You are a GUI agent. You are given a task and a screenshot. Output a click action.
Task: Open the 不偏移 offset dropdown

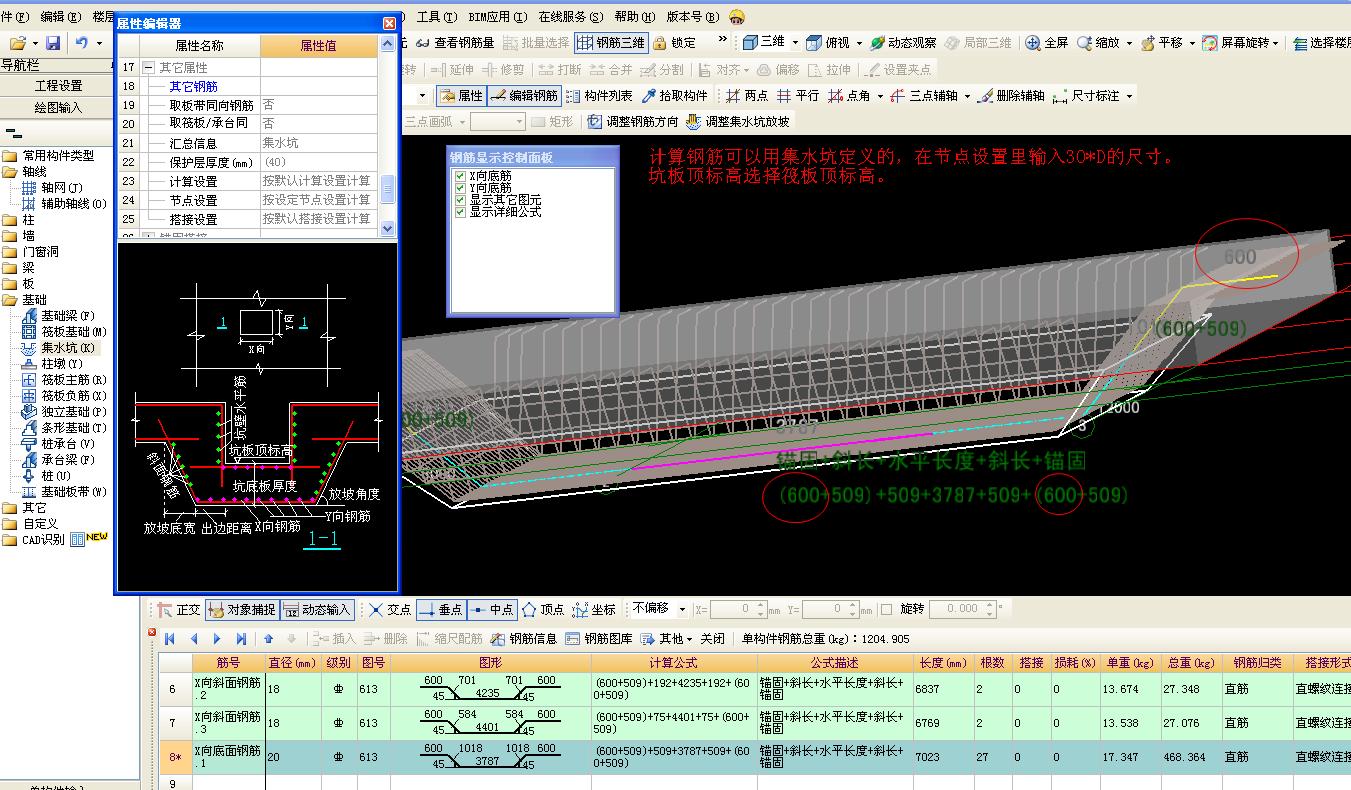coord(683,609)
